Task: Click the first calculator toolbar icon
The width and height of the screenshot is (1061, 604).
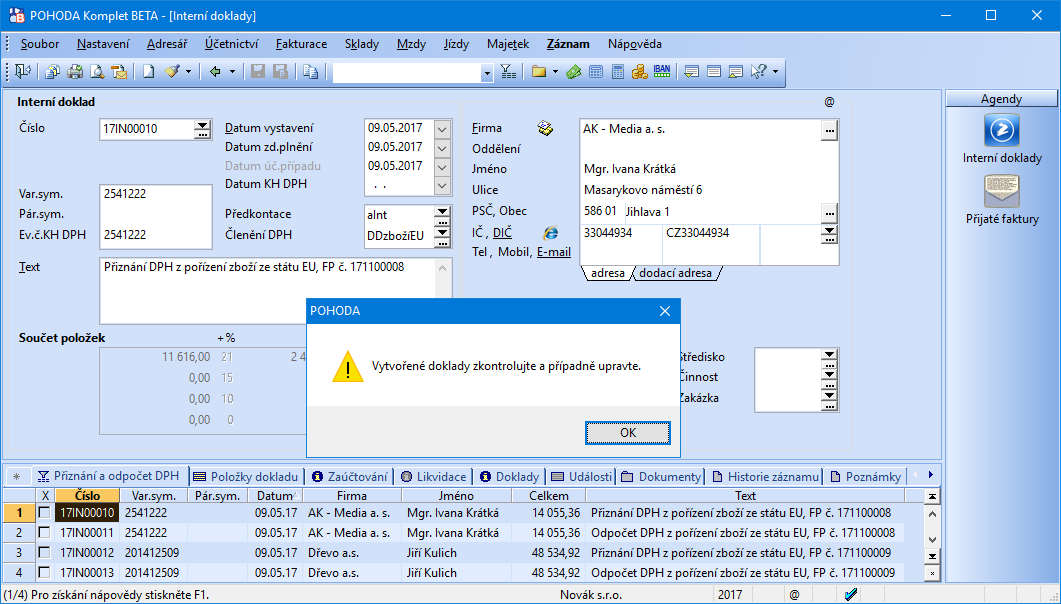Action: tap(596, 72)
